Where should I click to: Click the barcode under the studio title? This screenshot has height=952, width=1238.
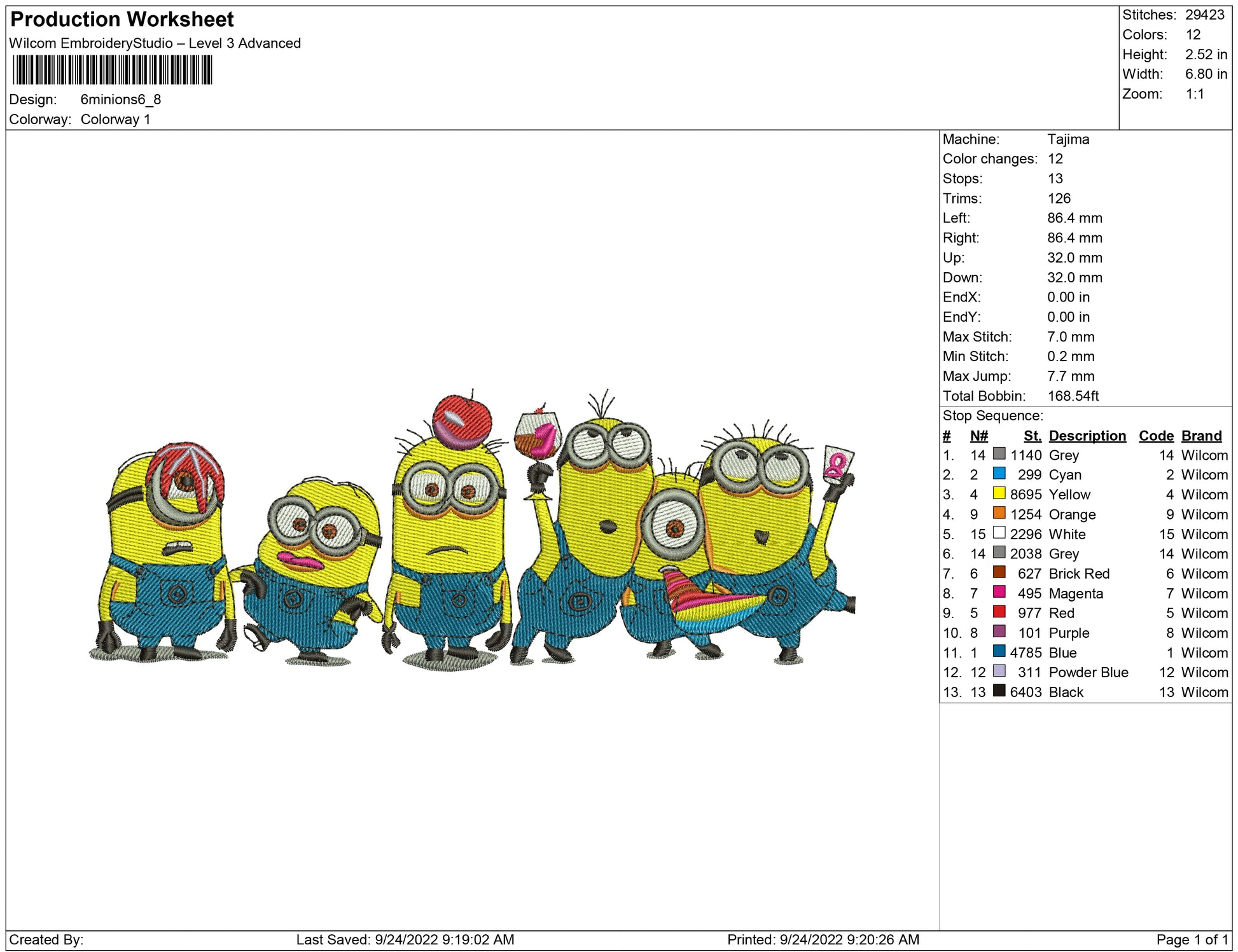pyautogui.click(x=112, y=70)
